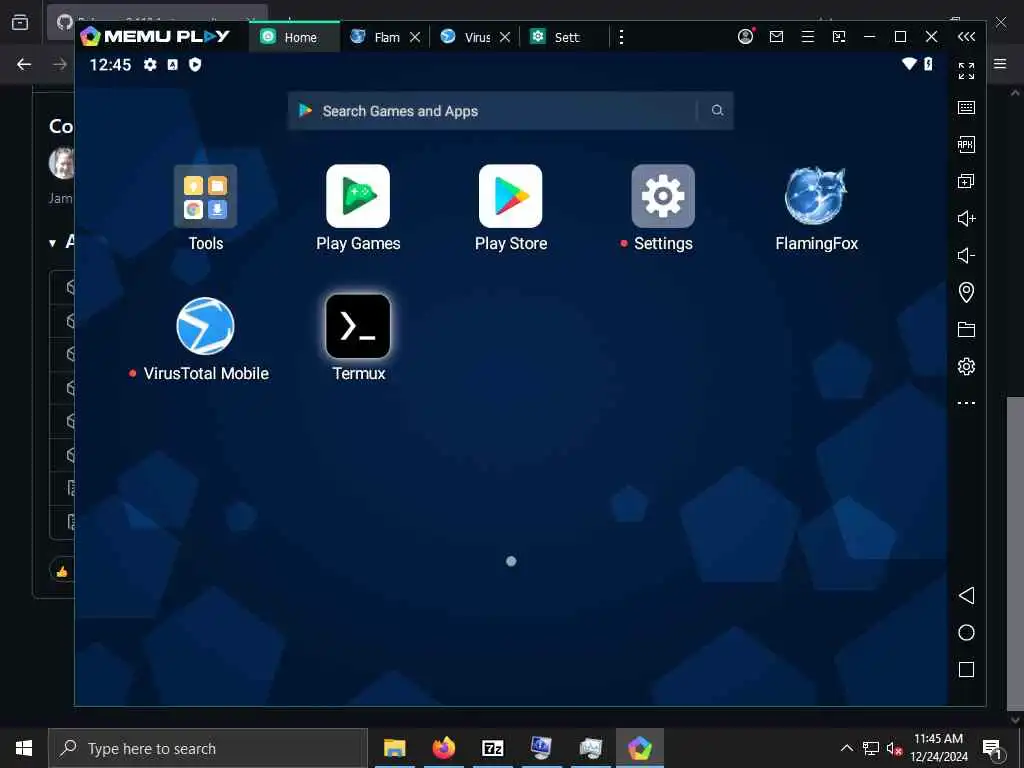1024x768 pixels.
Task: Click the settings gear in Android status bar
Action: 150,64
